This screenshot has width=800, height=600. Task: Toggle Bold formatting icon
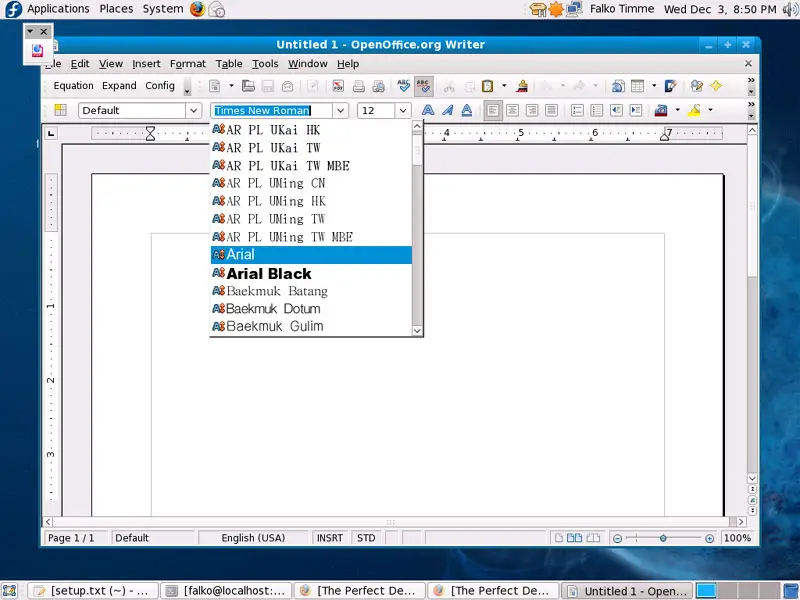[428, 110]
